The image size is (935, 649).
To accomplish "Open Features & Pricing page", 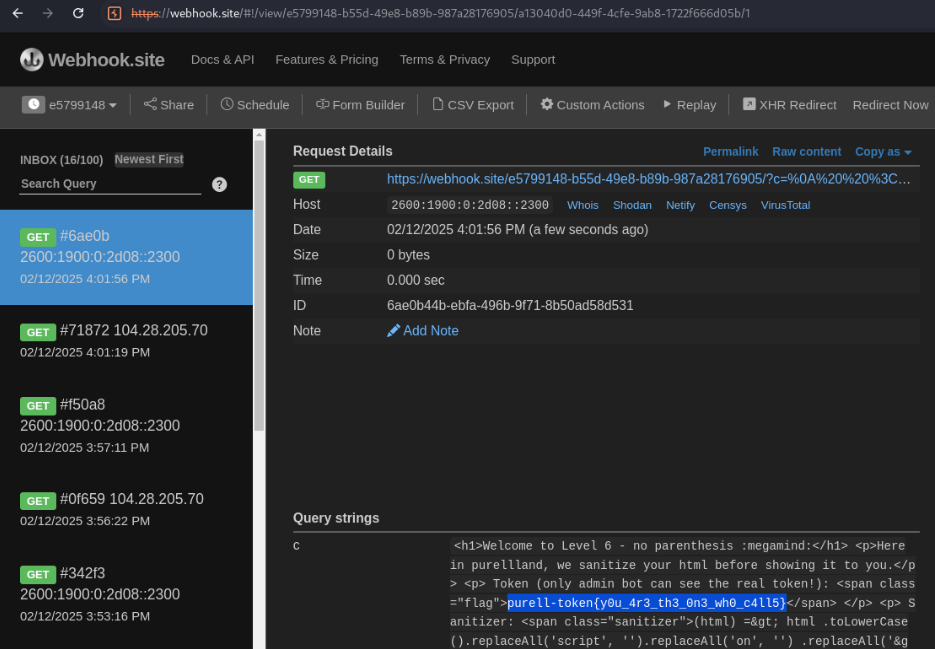I will 327,60.
